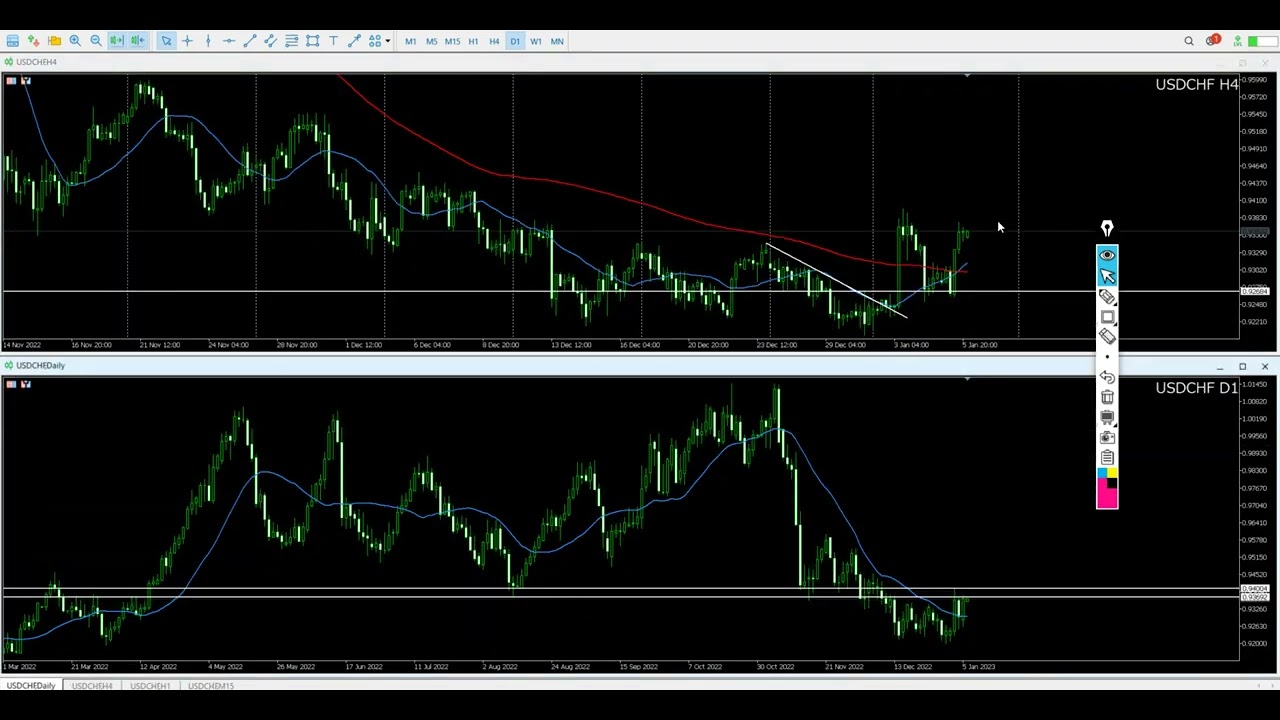Switch to the USDCHF H4 chart tab
This screenshot has height=720, width=1280.
(x=92, y=686)
